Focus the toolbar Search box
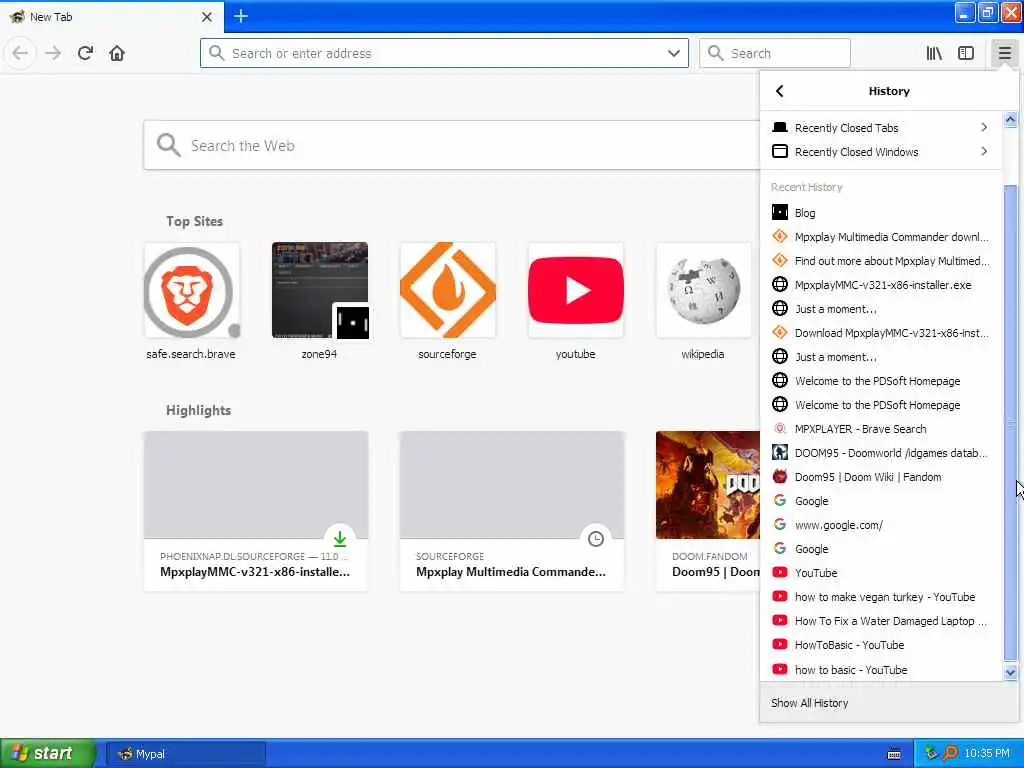Image resolution: width=1024 pixels, height=768 pixels. 775,53
